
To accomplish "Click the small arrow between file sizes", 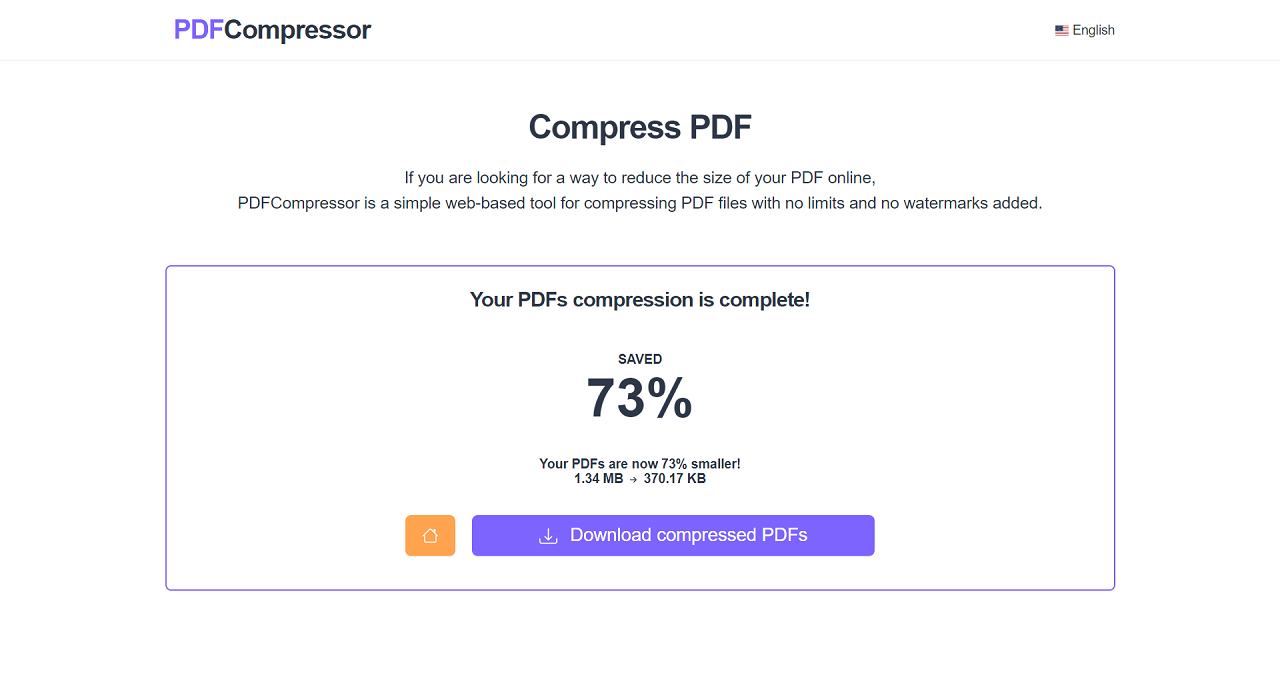I will [633, 479].
